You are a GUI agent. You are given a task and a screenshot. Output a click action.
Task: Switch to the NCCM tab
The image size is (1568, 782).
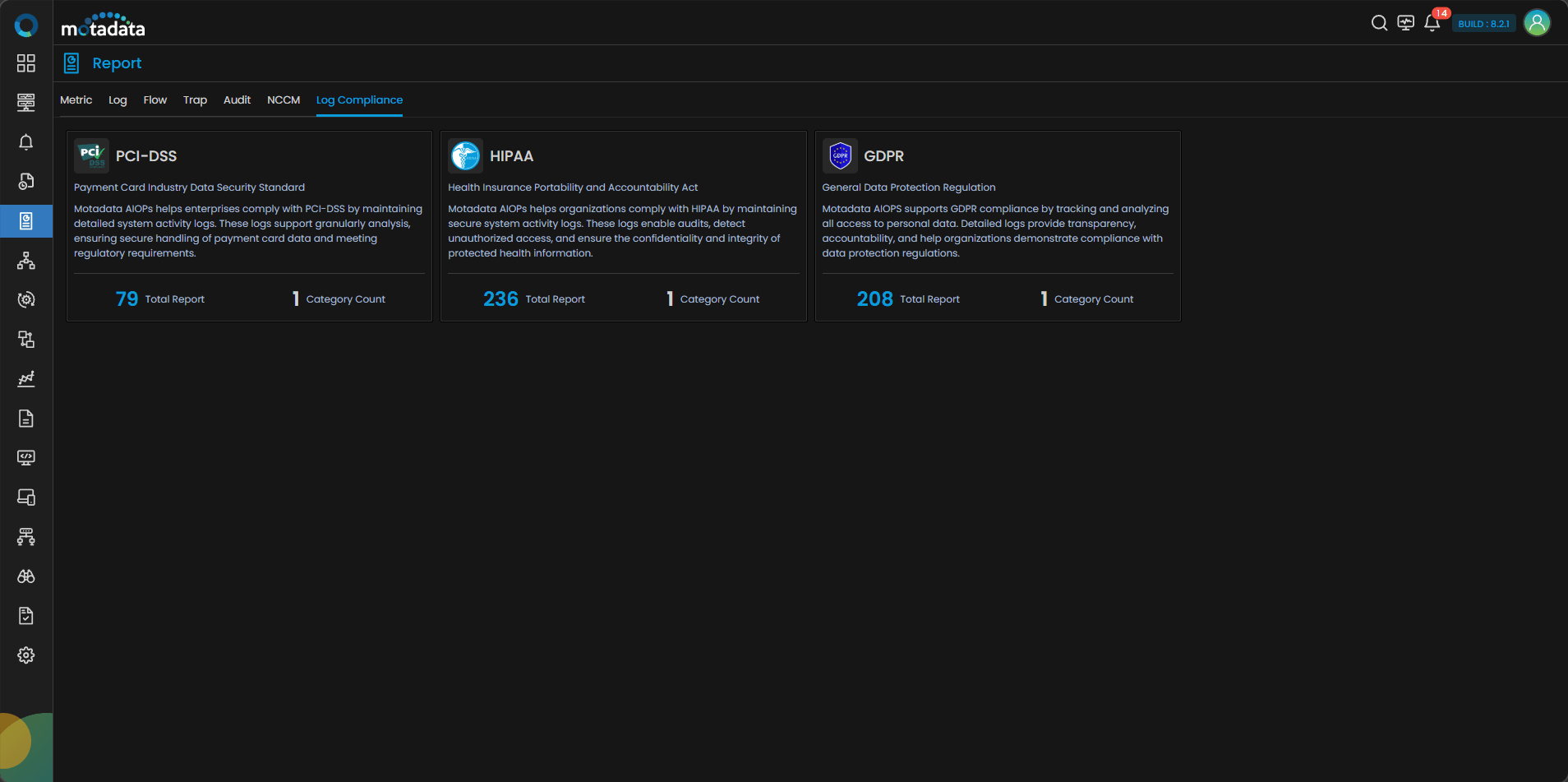click(284, 100)
